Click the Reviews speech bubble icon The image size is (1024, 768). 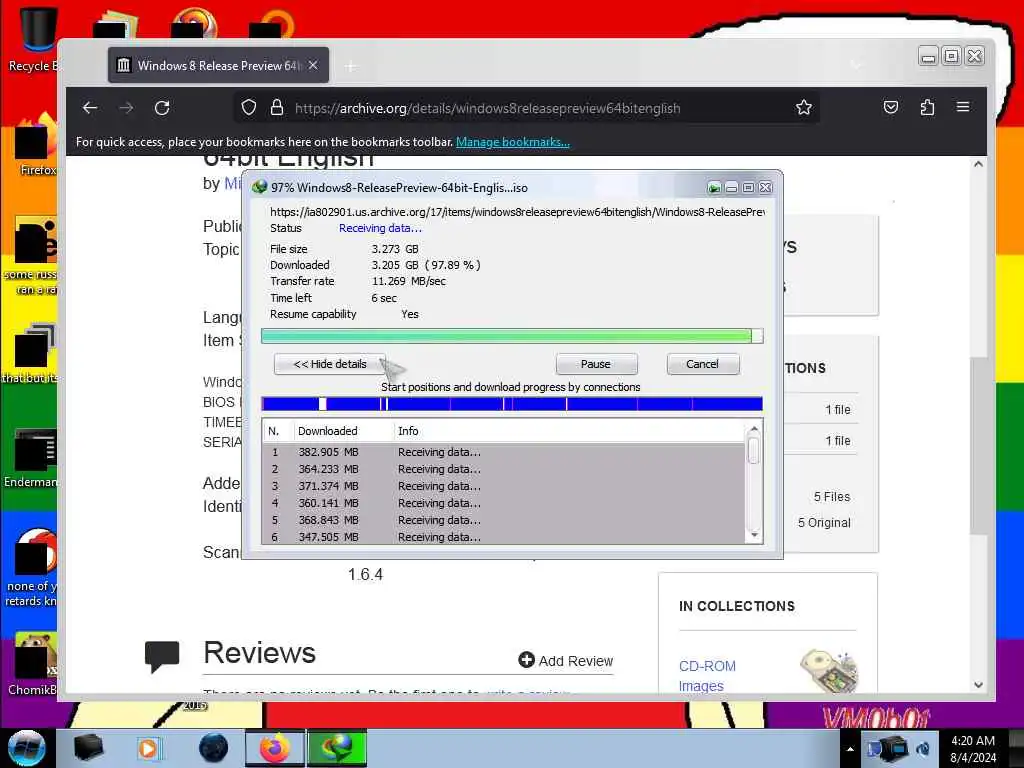point(162,656)
